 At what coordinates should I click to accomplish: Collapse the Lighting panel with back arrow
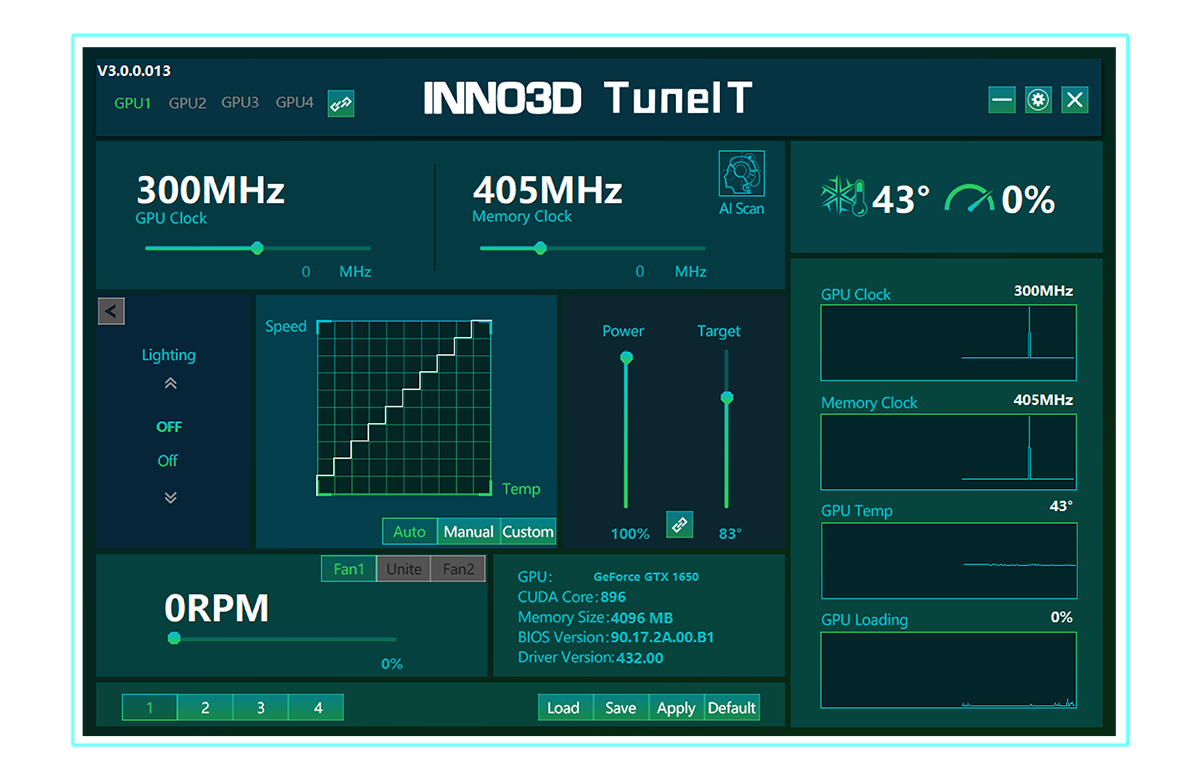111,311
